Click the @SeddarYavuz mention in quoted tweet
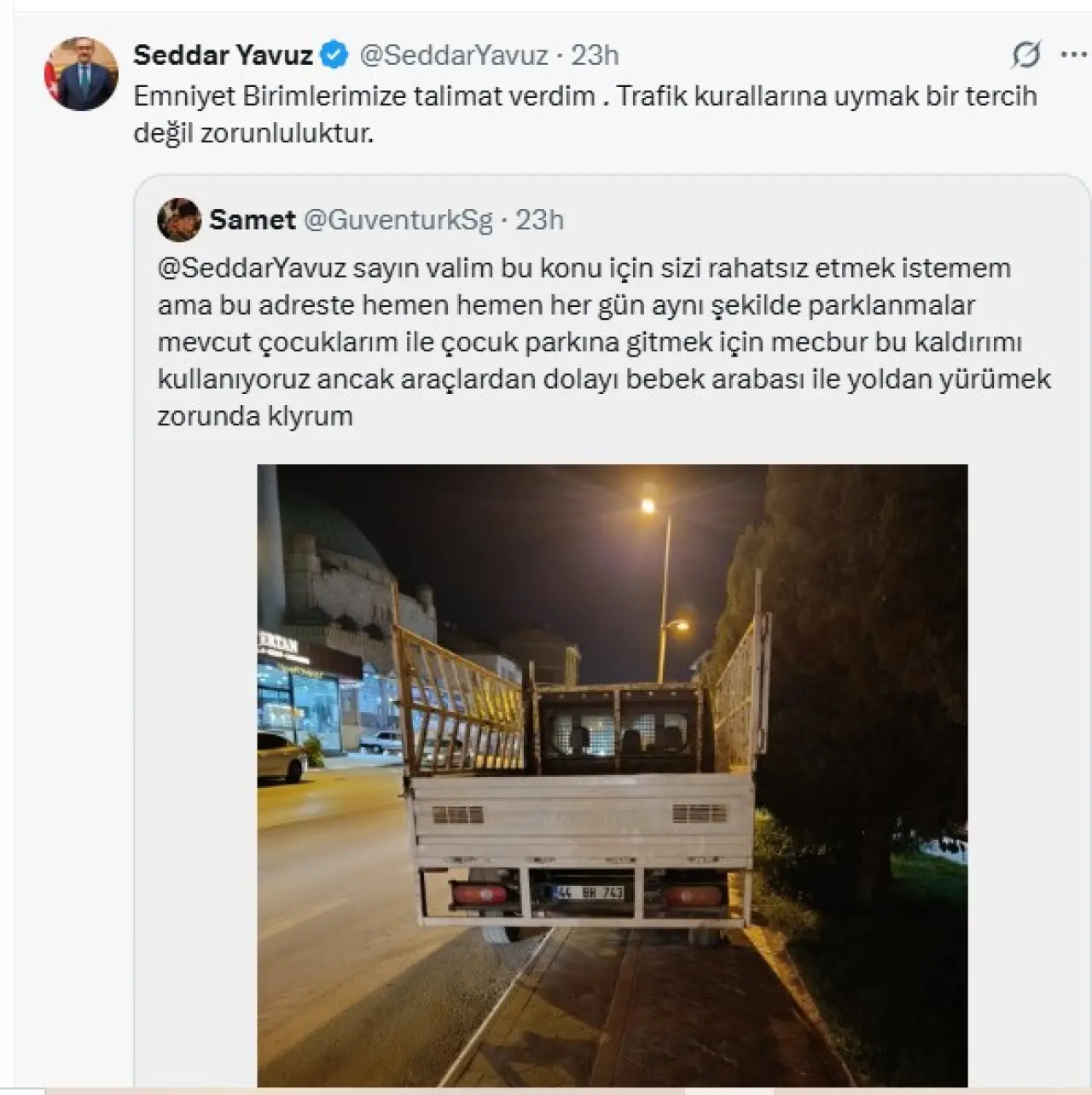Image resolution: width=1092 pixels, height=1095 pixels. (x=252, y=268)
